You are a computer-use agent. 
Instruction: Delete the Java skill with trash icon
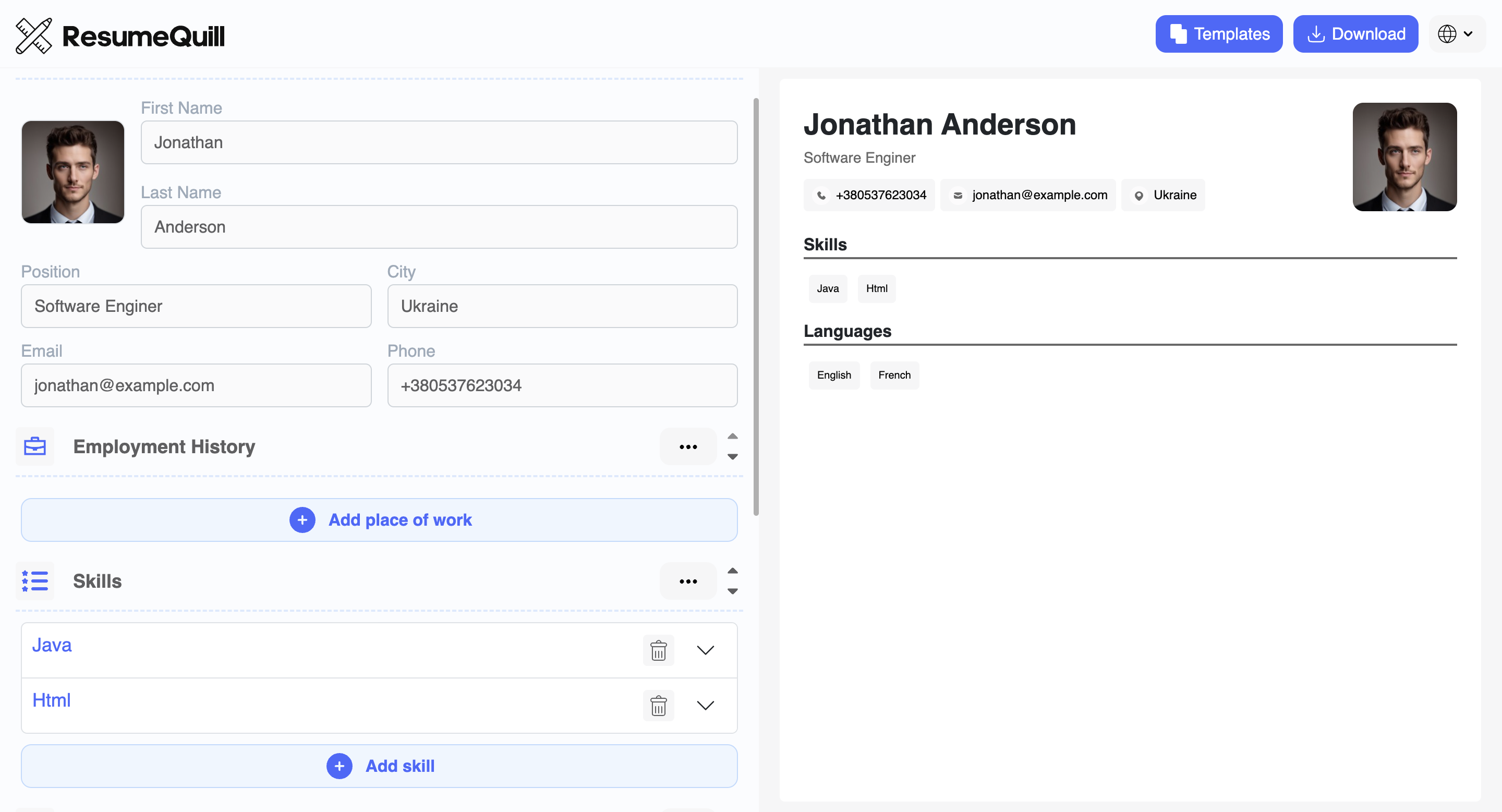(x=658, y=650)
